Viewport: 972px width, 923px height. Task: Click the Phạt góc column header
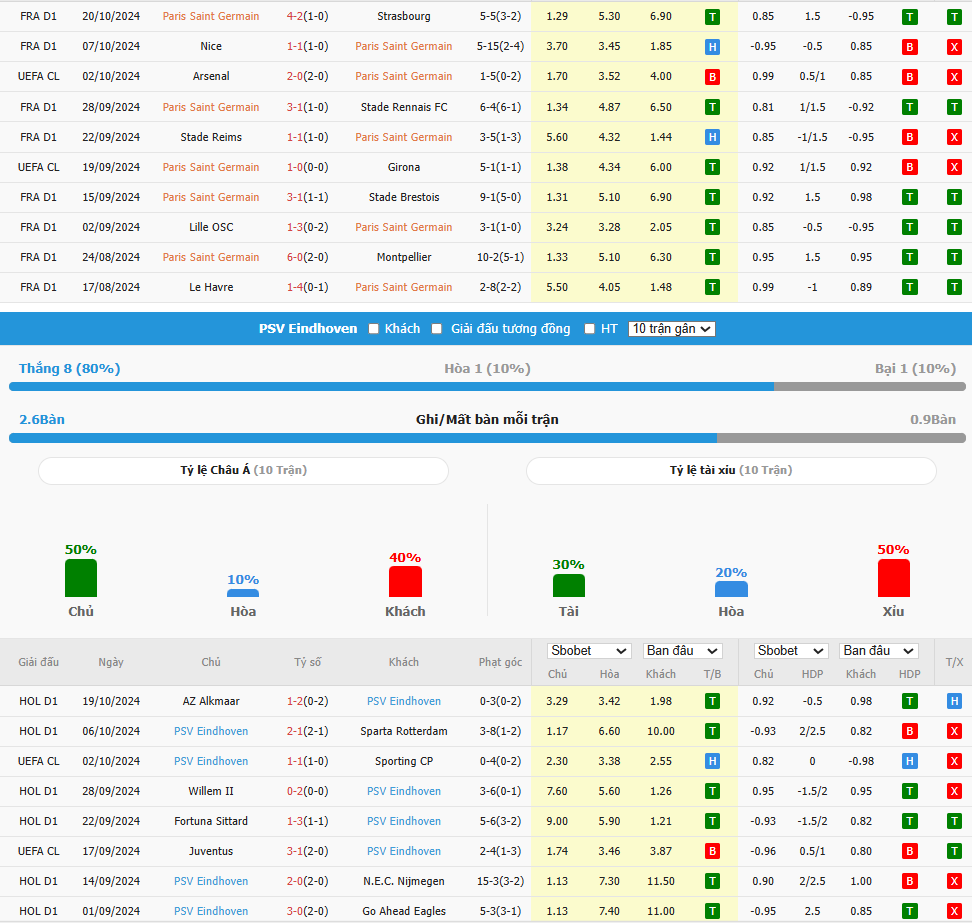(500, 662)
